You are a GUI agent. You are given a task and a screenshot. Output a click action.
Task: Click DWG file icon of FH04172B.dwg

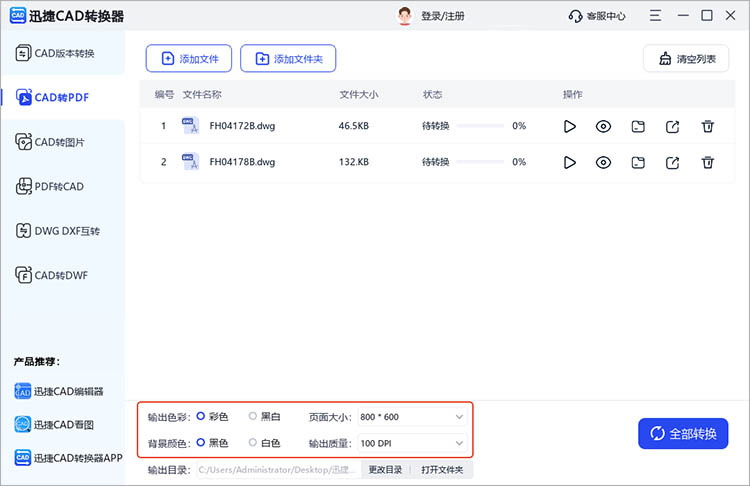190,125
